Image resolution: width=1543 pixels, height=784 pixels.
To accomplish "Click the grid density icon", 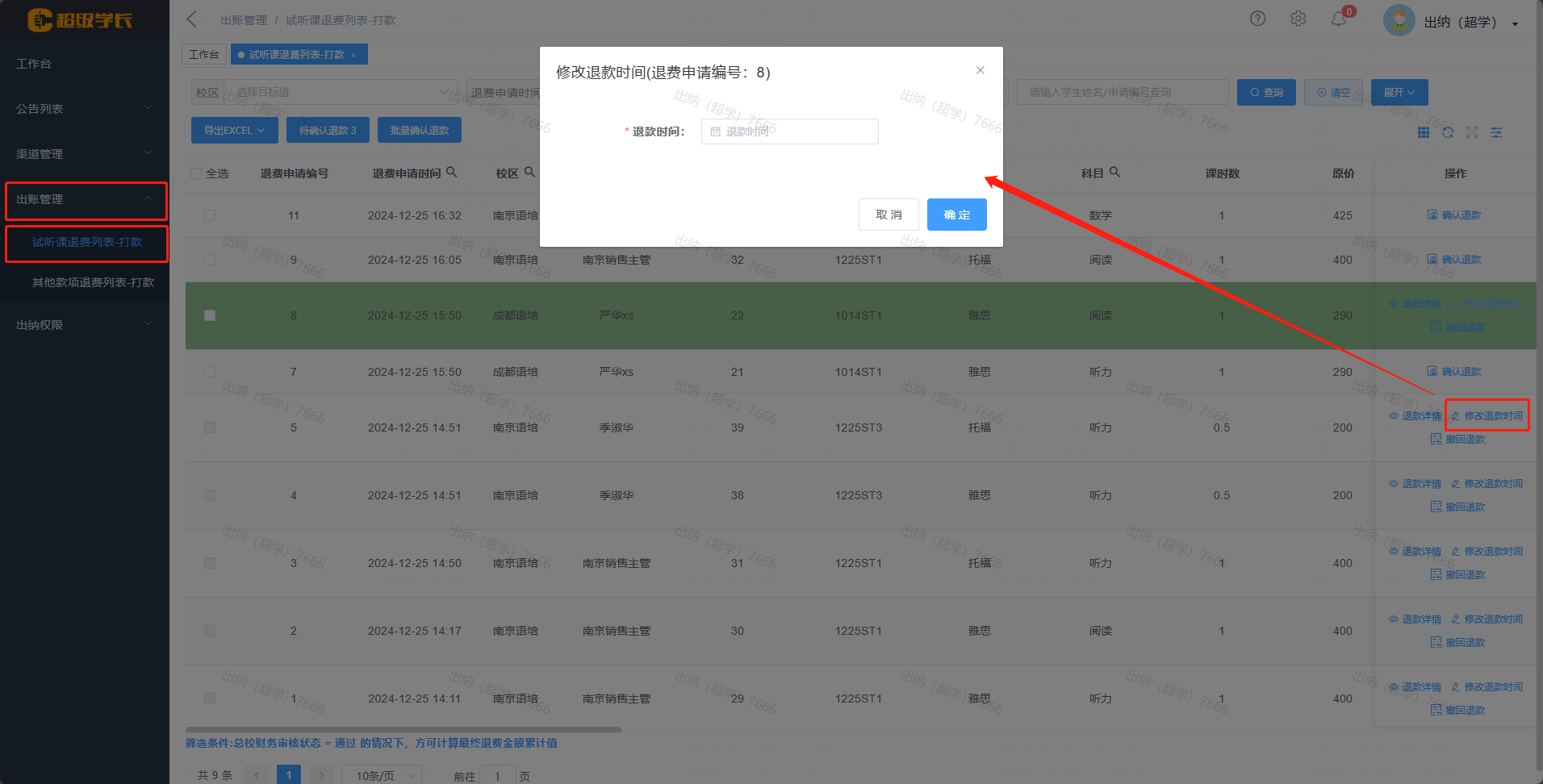I will pyautogui.click(x=1424, y=132).
